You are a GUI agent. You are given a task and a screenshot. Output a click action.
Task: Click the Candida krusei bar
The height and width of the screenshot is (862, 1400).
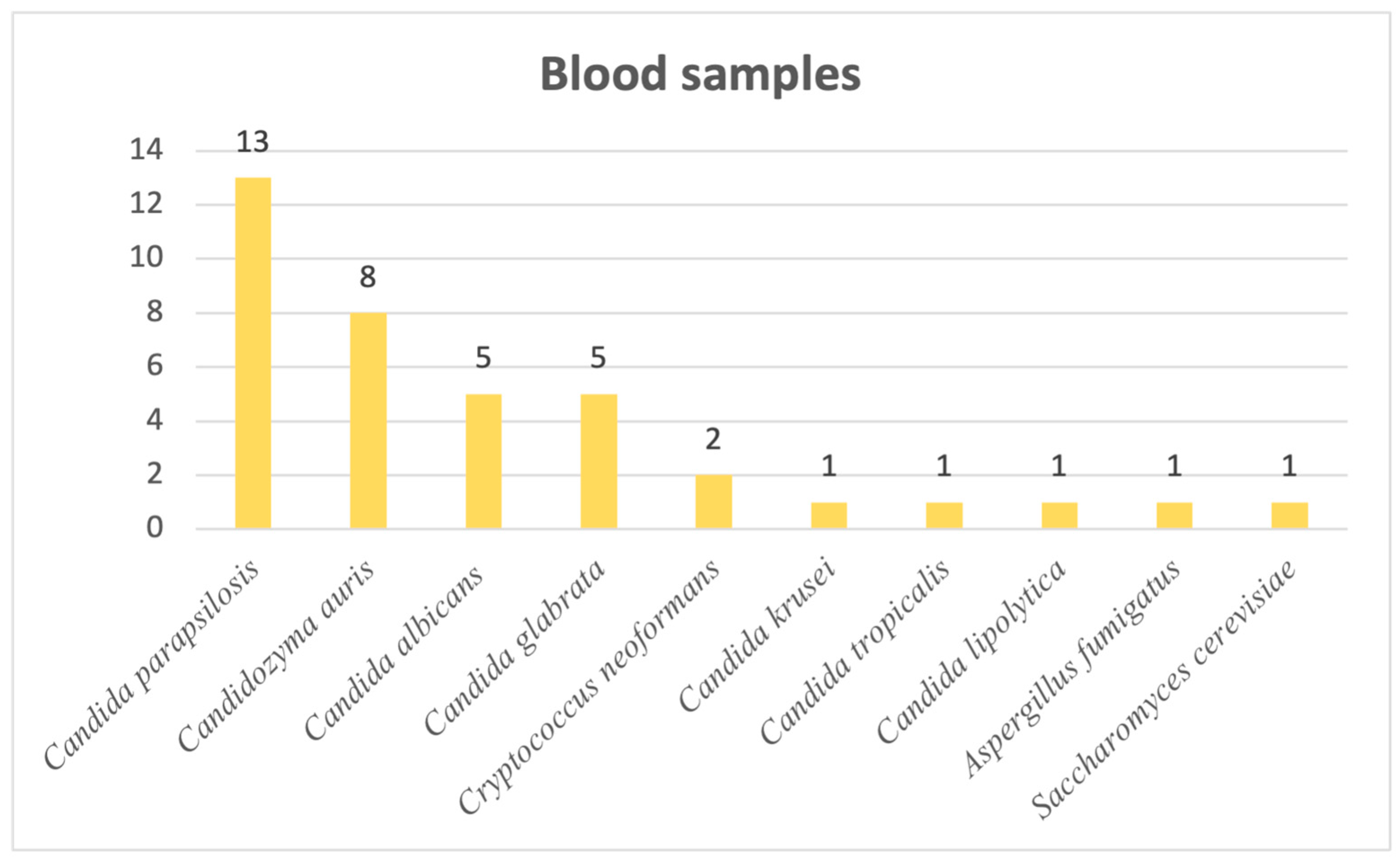click(x=829, y=515)
